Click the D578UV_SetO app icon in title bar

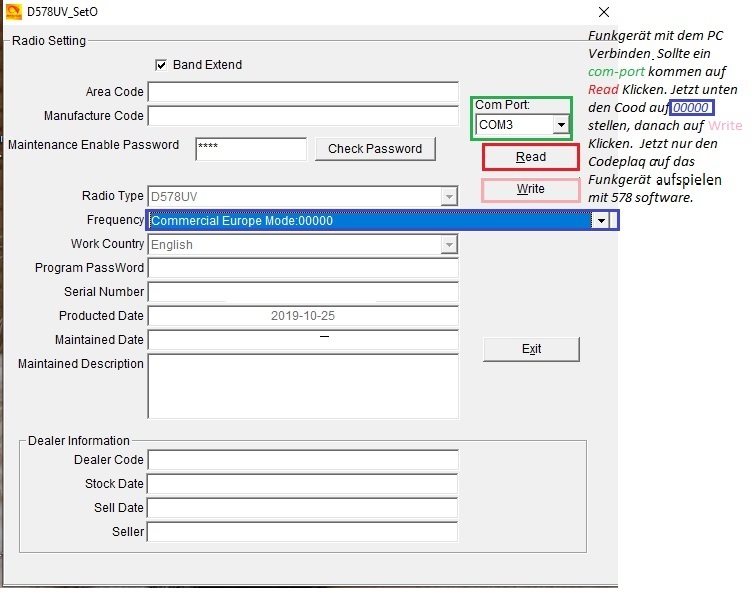13,13
